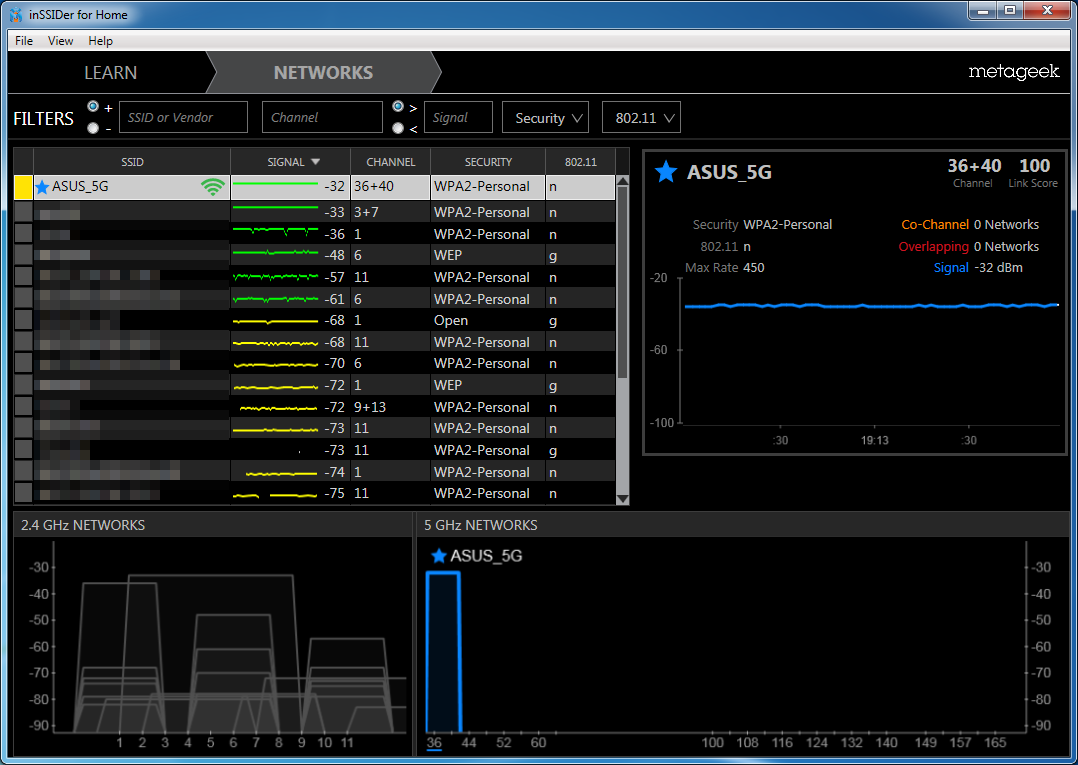Sort by the SECURITY column header
Image resolution: width=1078 pixels, height=765 pixels.
[x=488, y=162]
